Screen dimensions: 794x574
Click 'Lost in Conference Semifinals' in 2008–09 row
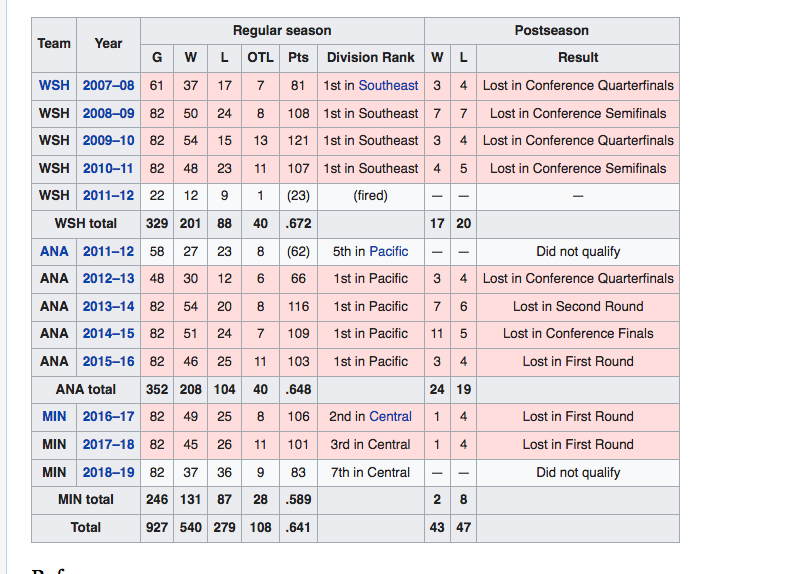click(578, 113)
